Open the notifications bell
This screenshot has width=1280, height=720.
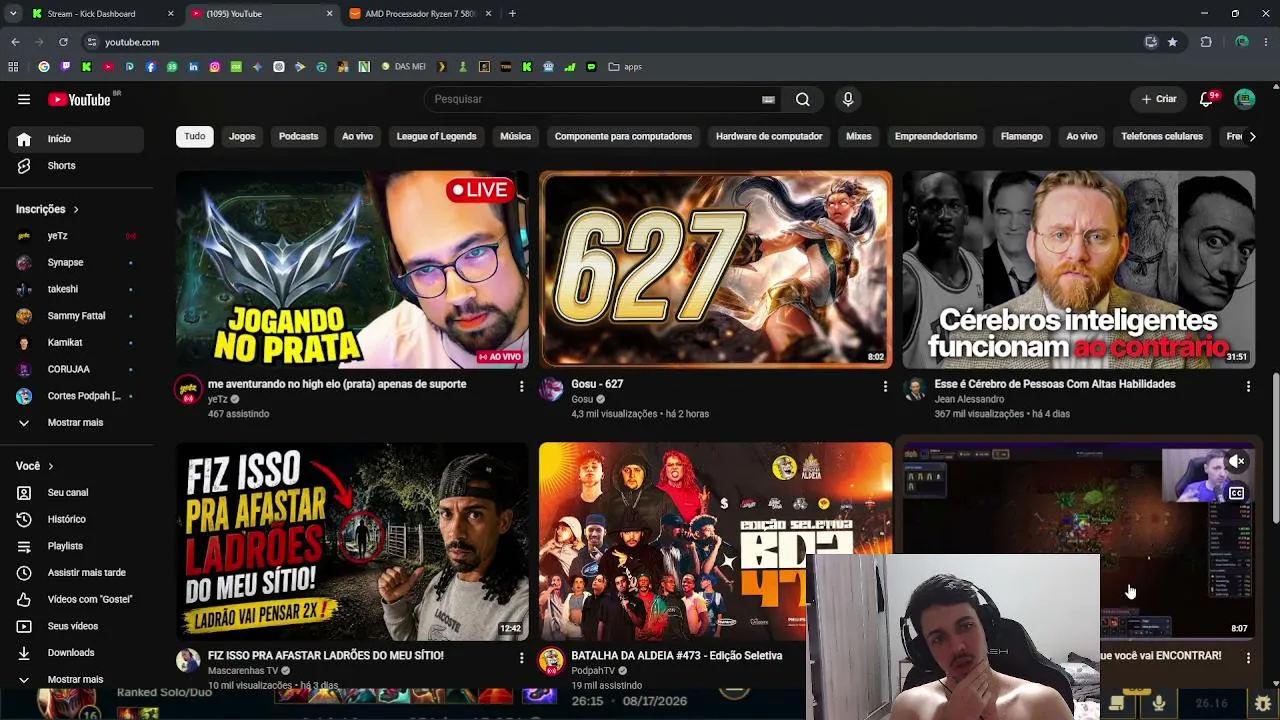point(1207,99)
